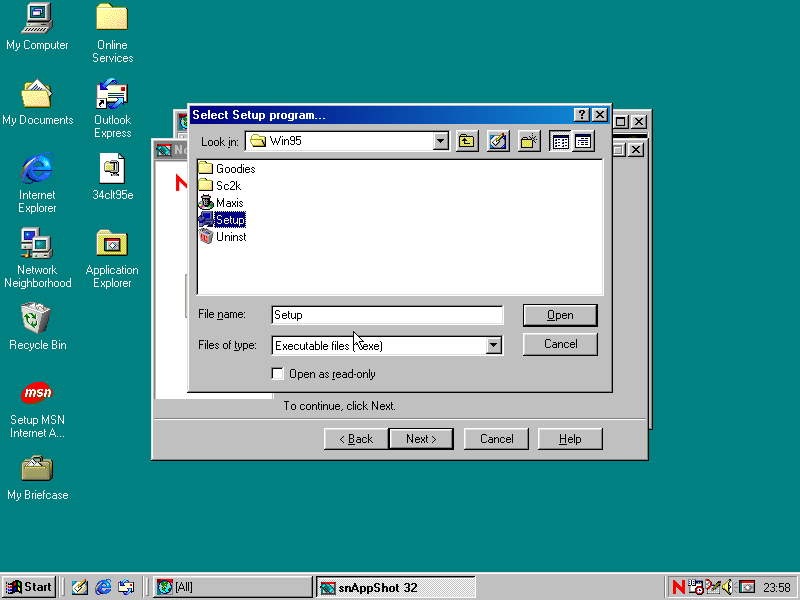Enable Open as read-only checkbox

[x=278, y=374]
